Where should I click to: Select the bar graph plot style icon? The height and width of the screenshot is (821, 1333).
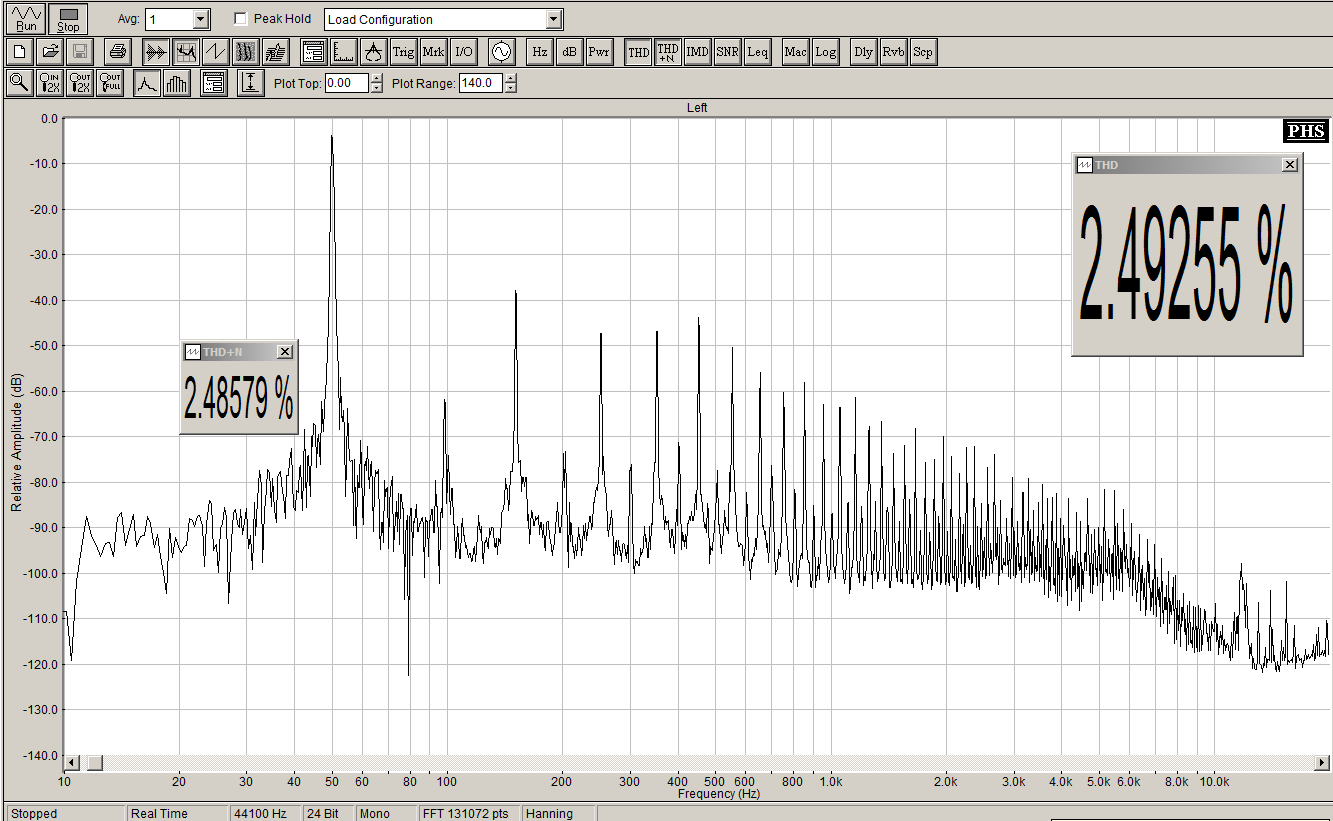[177, 83]
